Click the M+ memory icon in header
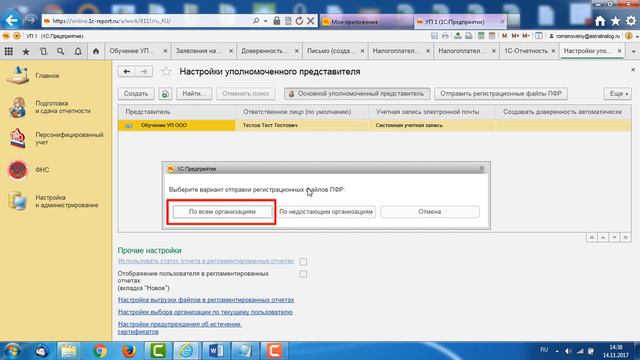The image size is (640, 360). pos(516,36)
